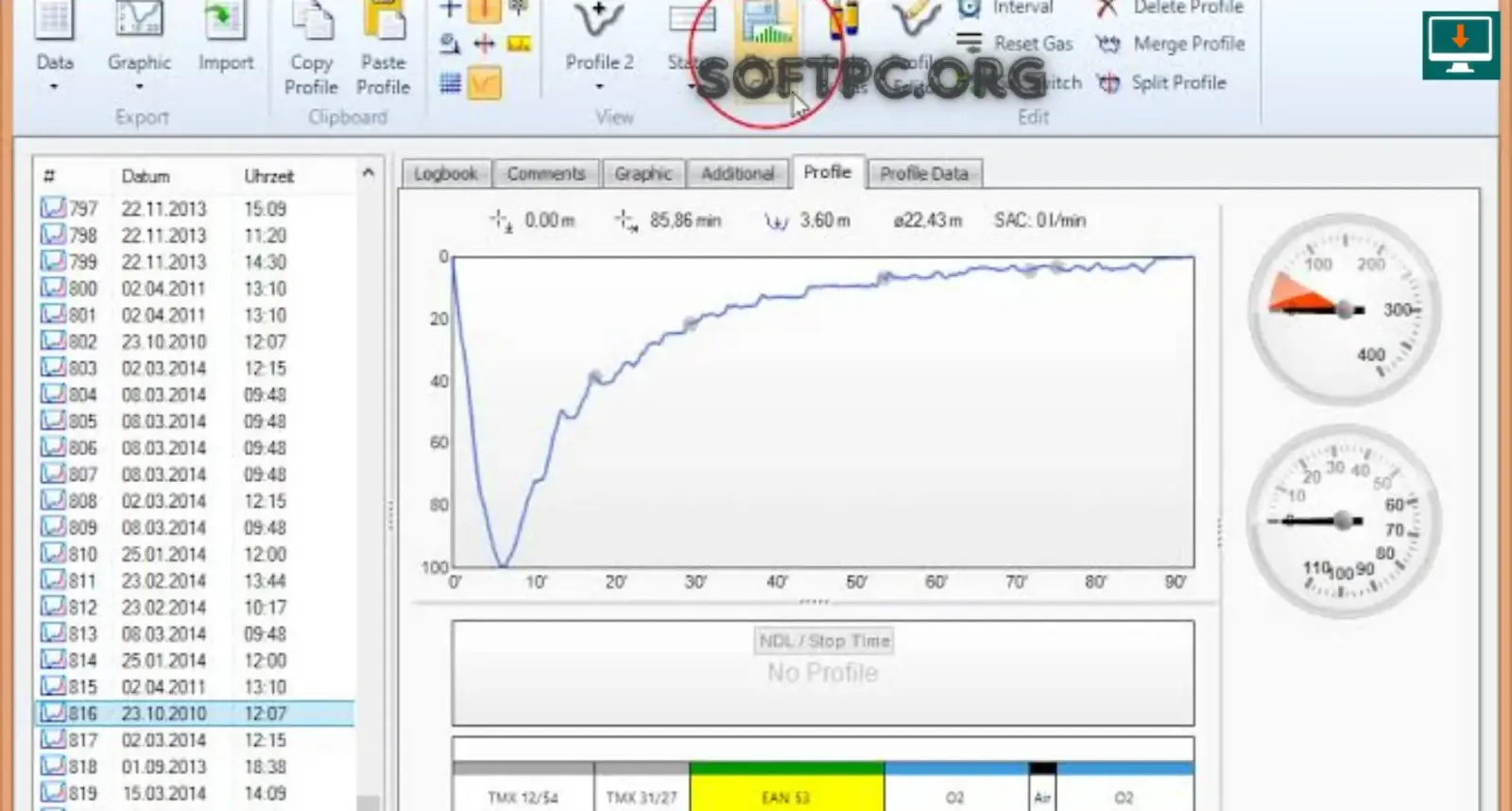Image resolution: width=1512 pixels, height=811 pixels.
Task: Open the Additional tab
Action: point(738,174)
